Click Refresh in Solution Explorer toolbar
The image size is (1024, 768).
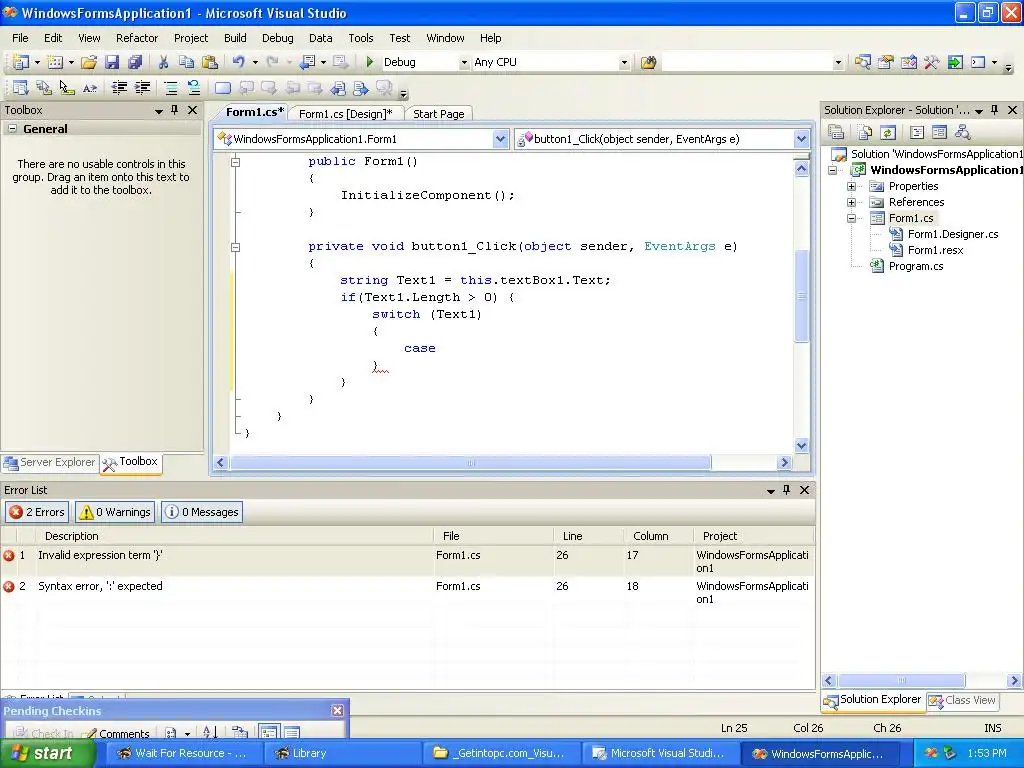click(x=888, y=133)
